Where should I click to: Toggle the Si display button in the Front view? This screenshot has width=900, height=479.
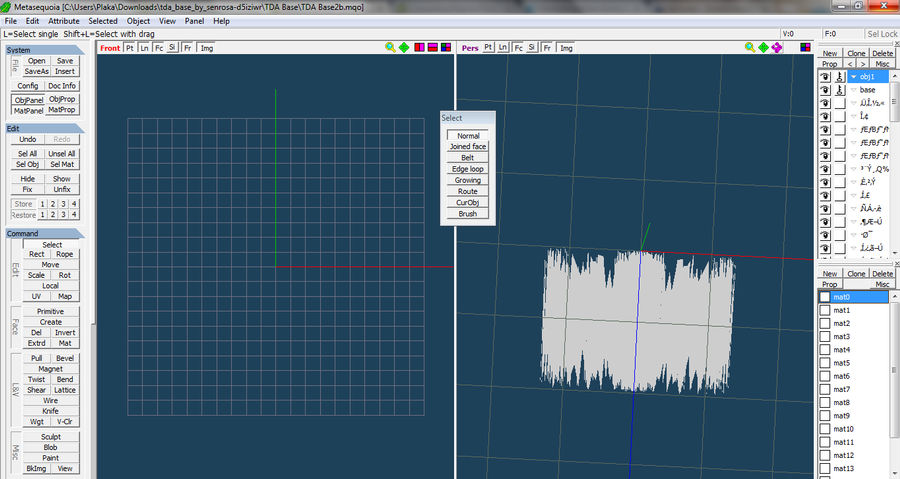(x=172, y=47)
